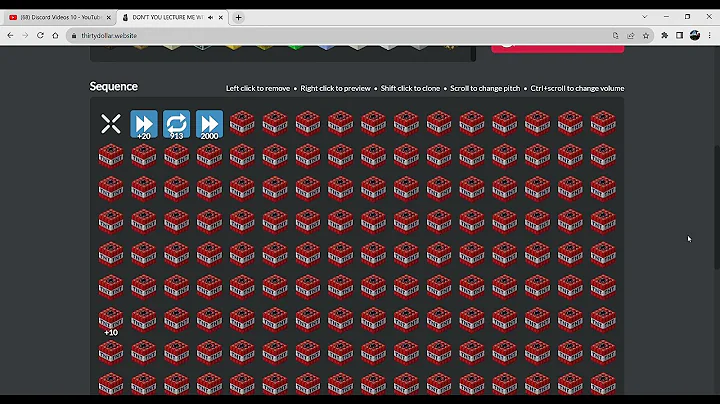Remove the +20 speed-up icon

click(x=144, y=124)
